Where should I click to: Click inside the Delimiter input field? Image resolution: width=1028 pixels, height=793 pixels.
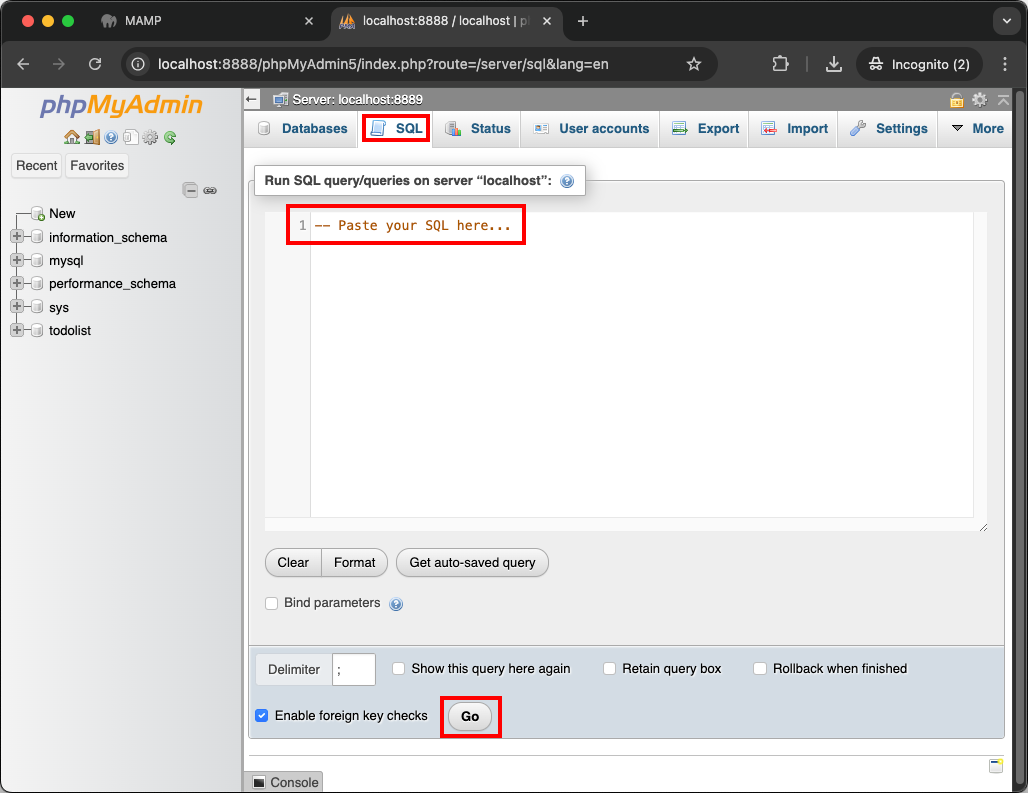tap(354, 670)
